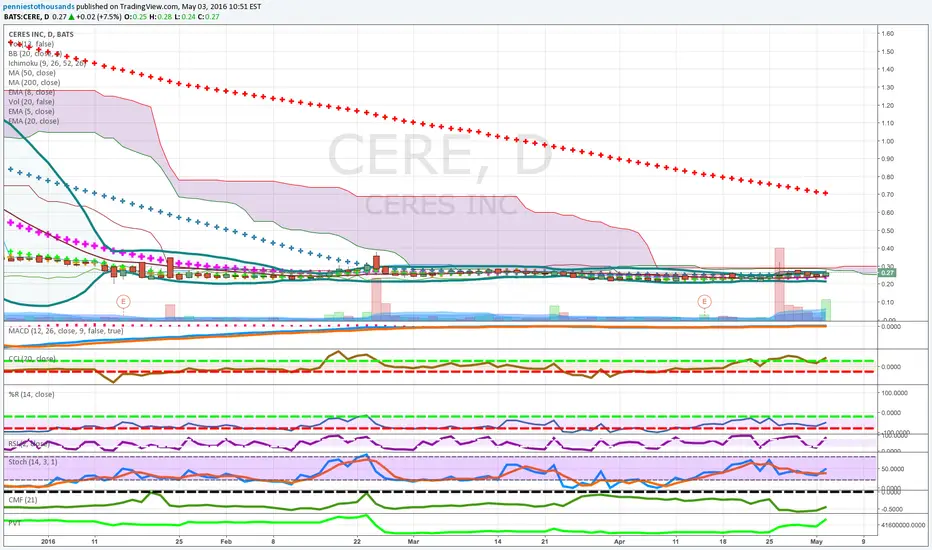Click the Apr date axis label
Screen dimensions: 932x550
[x=619, y=542]
